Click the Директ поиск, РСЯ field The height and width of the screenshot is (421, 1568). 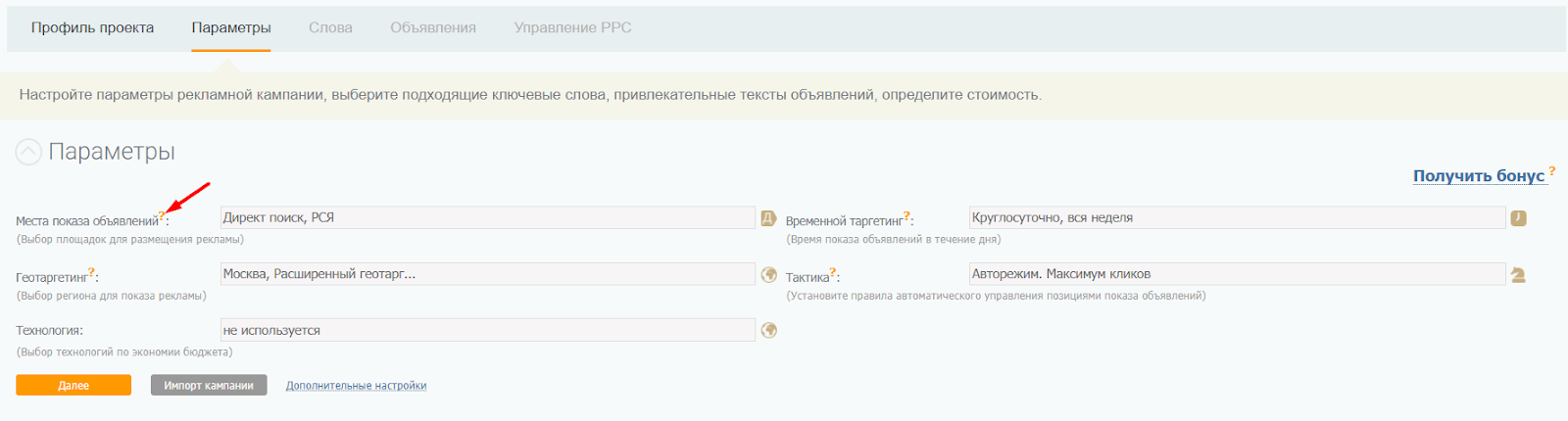488,217
